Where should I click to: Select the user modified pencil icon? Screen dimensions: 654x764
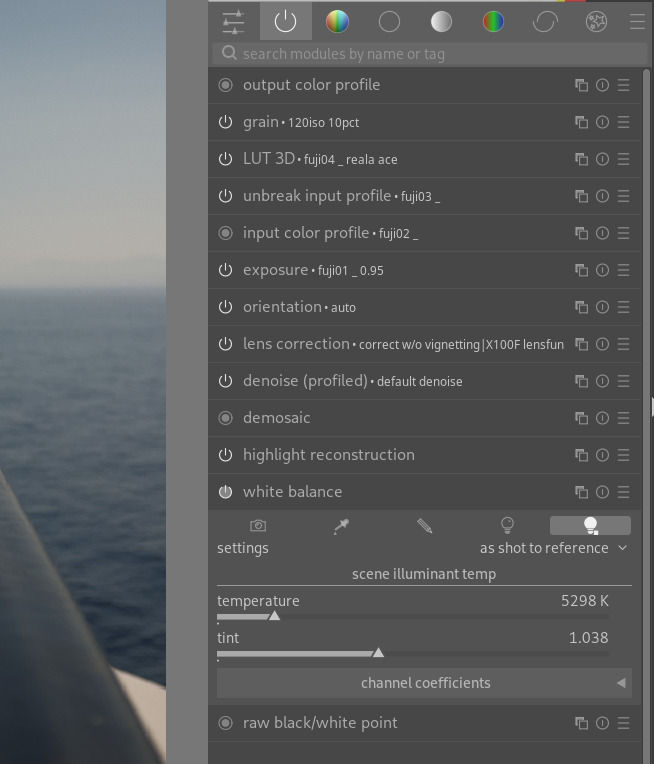click(424, 526)
